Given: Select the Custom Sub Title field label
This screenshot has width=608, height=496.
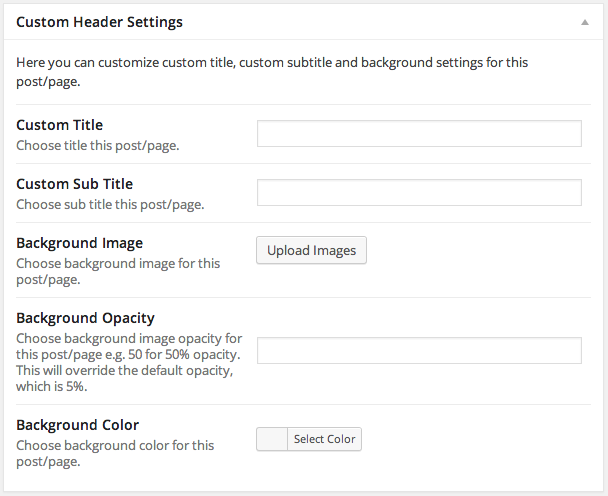Looking at the screenshot, I should [74, 184].
